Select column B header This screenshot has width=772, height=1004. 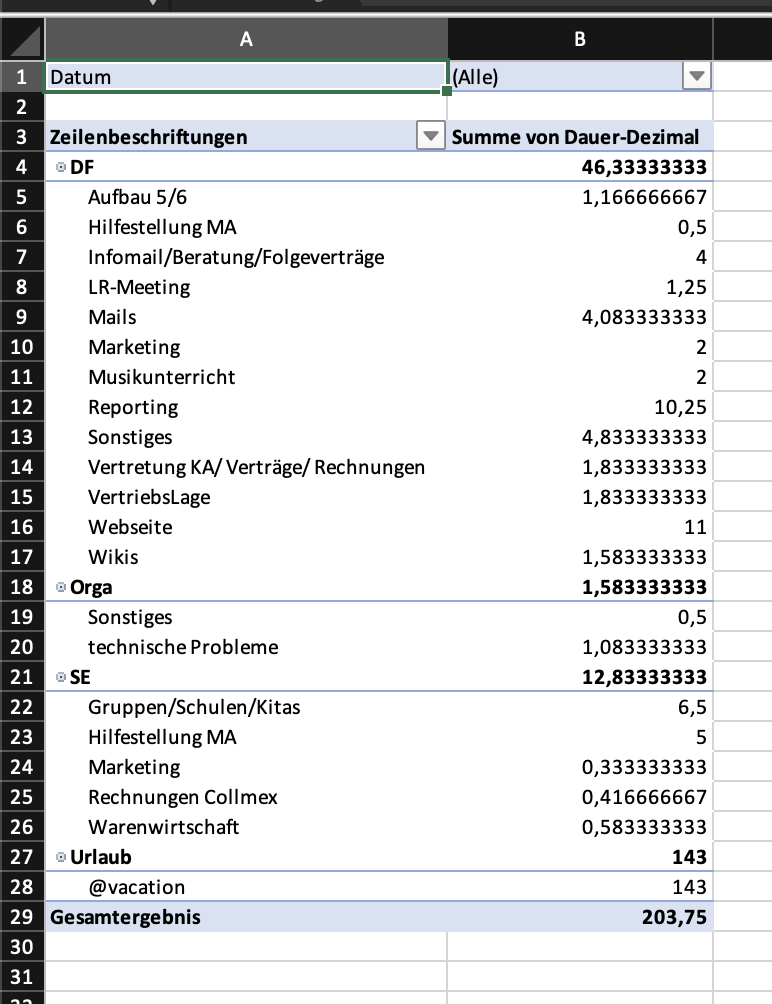[580, 39]
